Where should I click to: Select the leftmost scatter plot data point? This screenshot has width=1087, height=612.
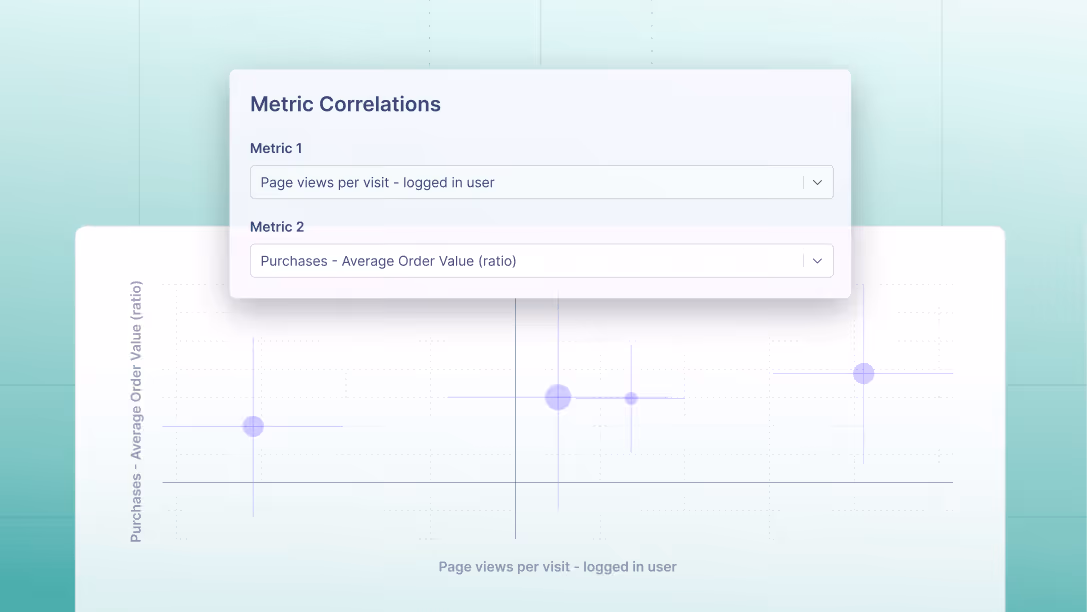[252, 426]
